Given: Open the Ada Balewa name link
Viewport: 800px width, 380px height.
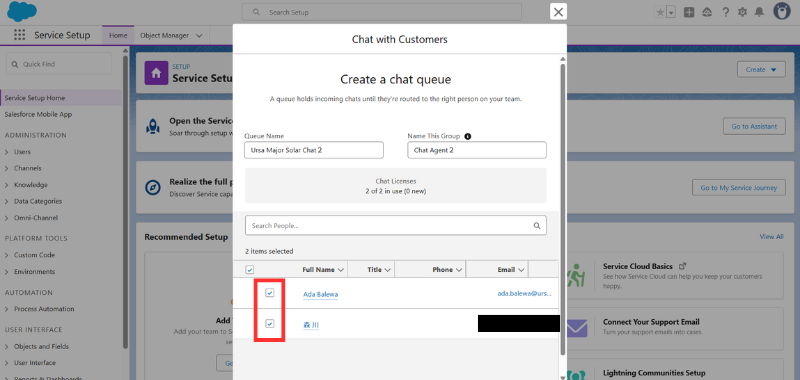Looking at the screenshot, I should [x=320, y=294].
